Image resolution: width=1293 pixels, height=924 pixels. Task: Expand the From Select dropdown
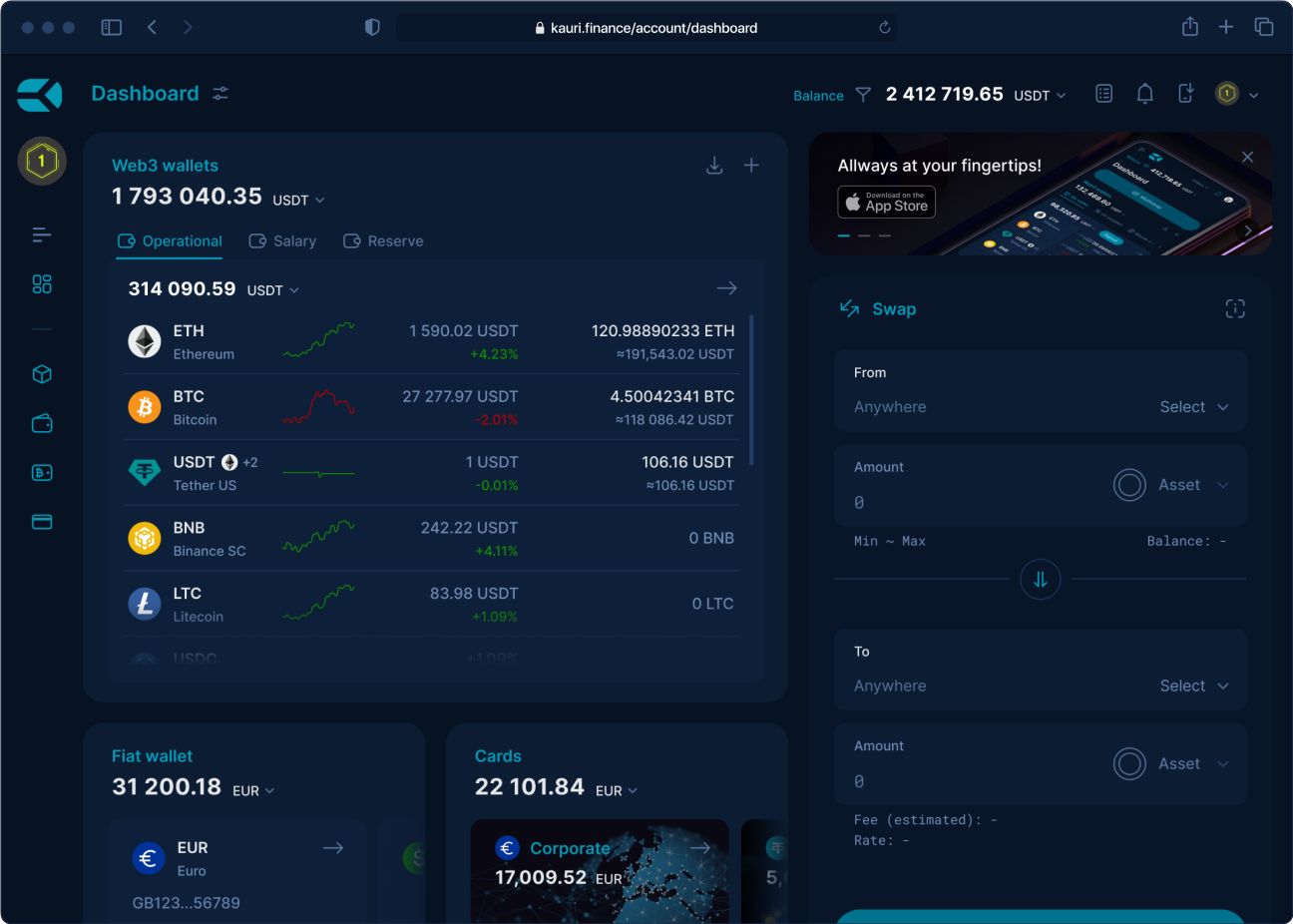tap(1193, 407)
